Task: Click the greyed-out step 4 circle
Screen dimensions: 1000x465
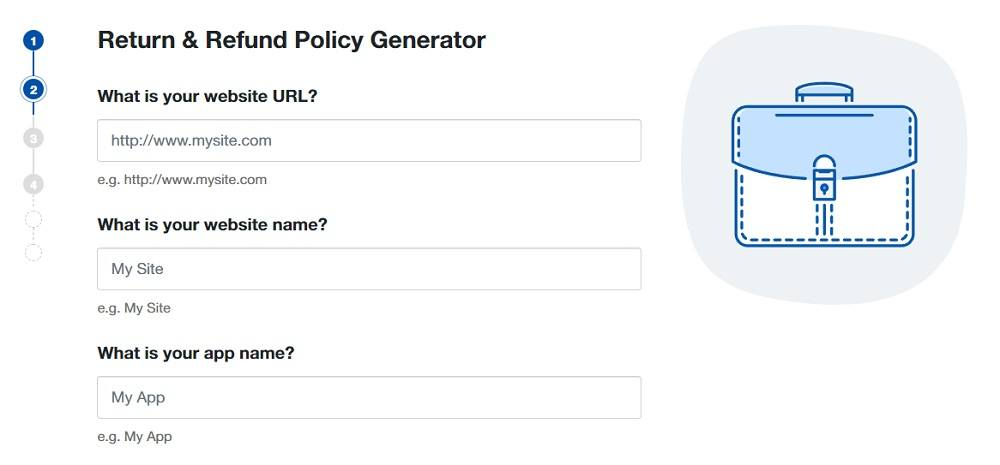Action: tap(34, 184)
